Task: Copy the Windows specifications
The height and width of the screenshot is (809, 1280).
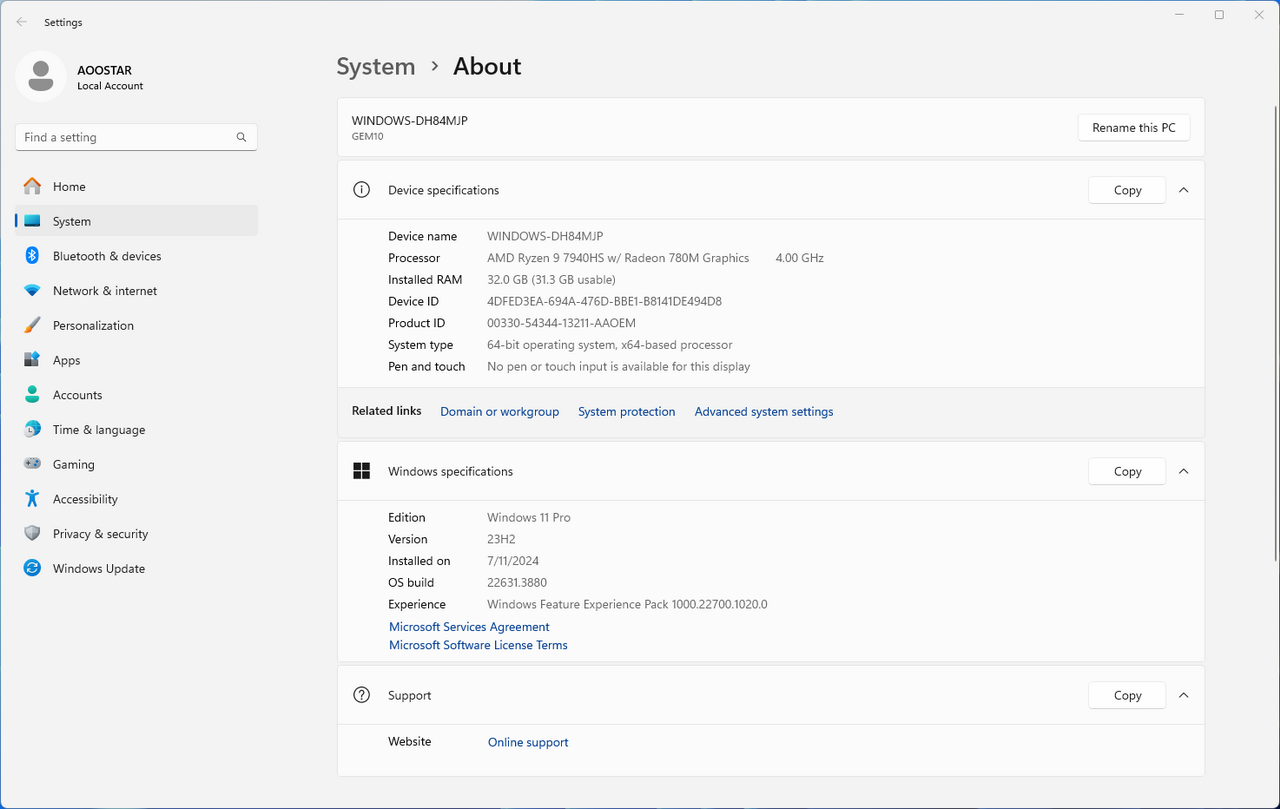Action: tap(1127, 471)
